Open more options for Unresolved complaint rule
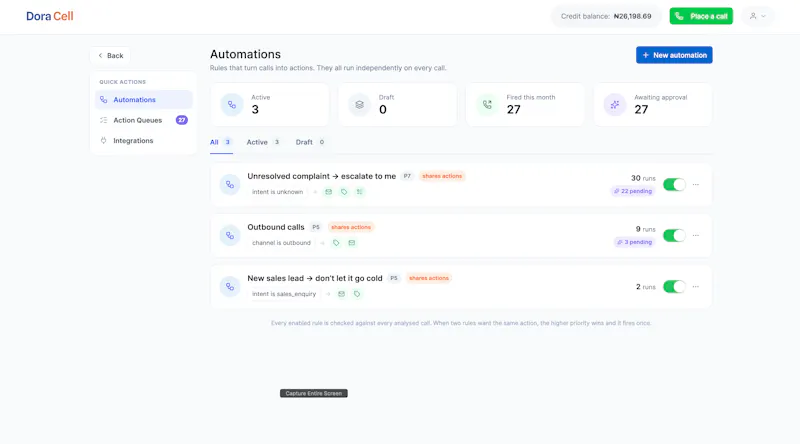 pos(696,185)
